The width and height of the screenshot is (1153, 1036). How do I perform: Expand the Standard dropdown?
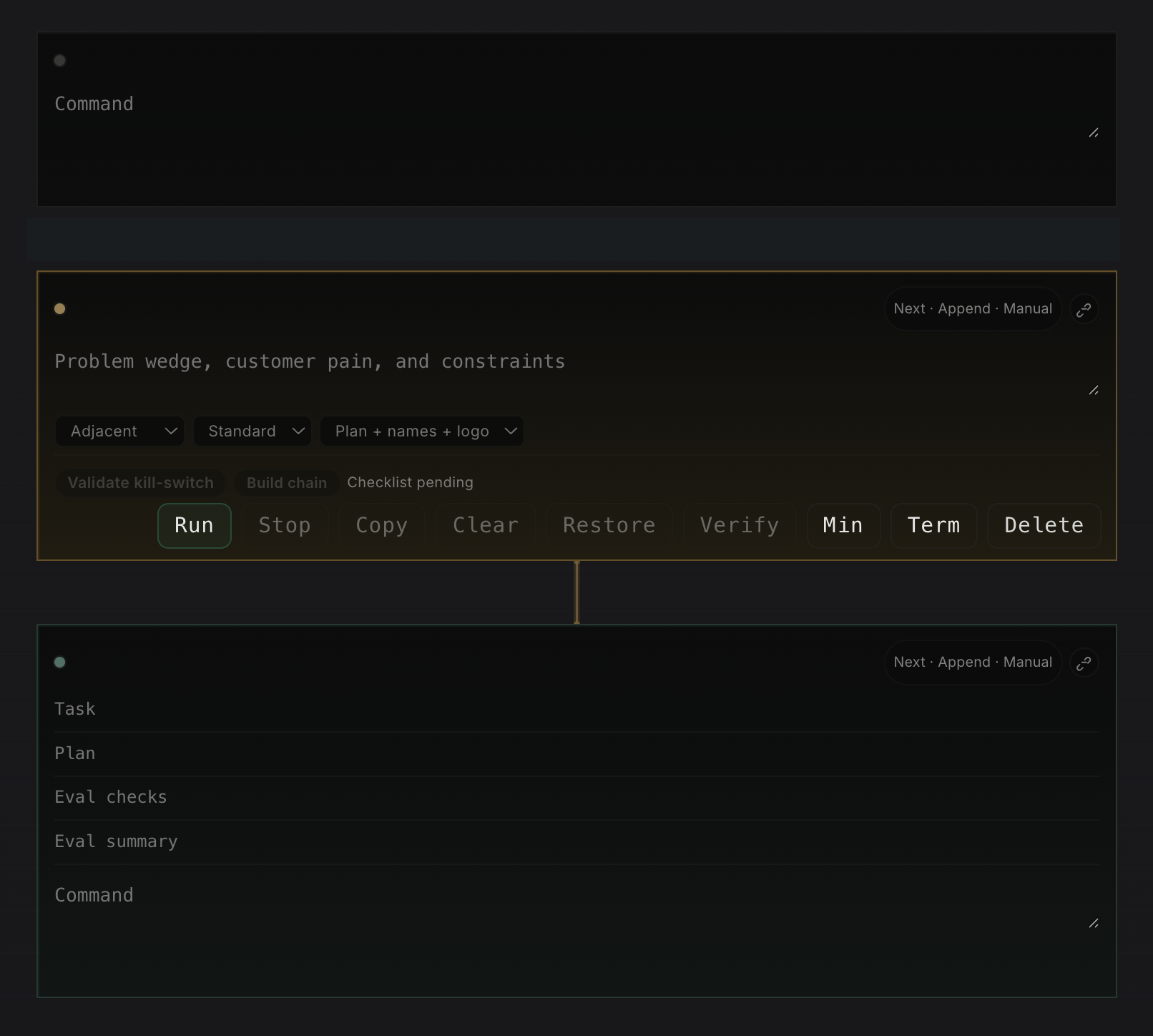(x=252, y=431)
